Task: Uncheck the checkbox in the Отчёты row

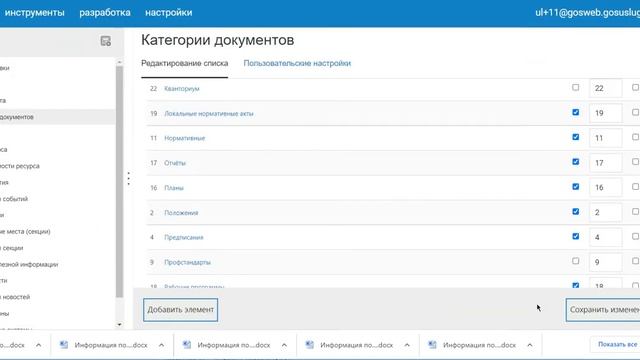Action: pyautogui.click(x=576, y=162)
